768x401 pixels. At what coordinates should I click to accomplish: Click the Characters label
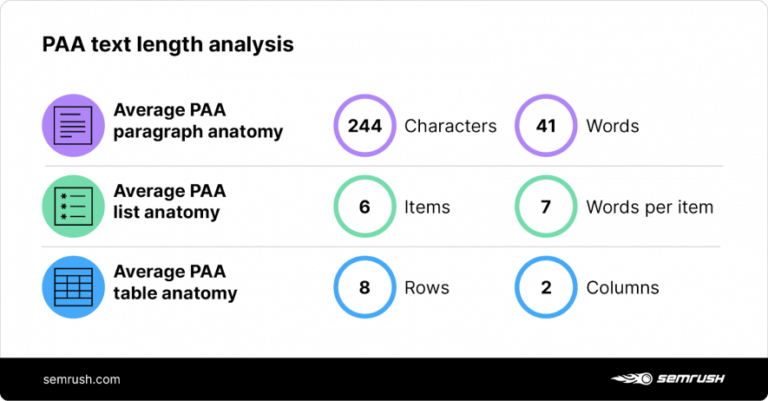[x=450, y=126]
